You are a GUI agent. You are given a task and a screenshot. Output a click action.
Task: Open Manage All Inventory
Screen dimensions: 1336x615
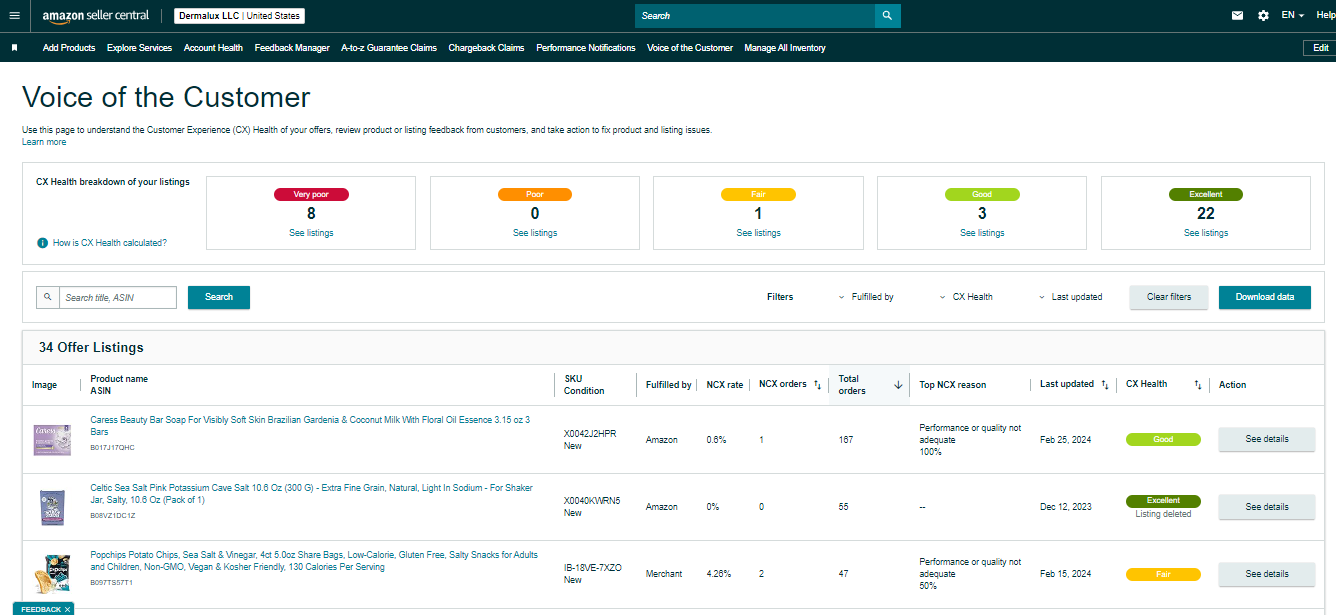click(x=785, y=48)
